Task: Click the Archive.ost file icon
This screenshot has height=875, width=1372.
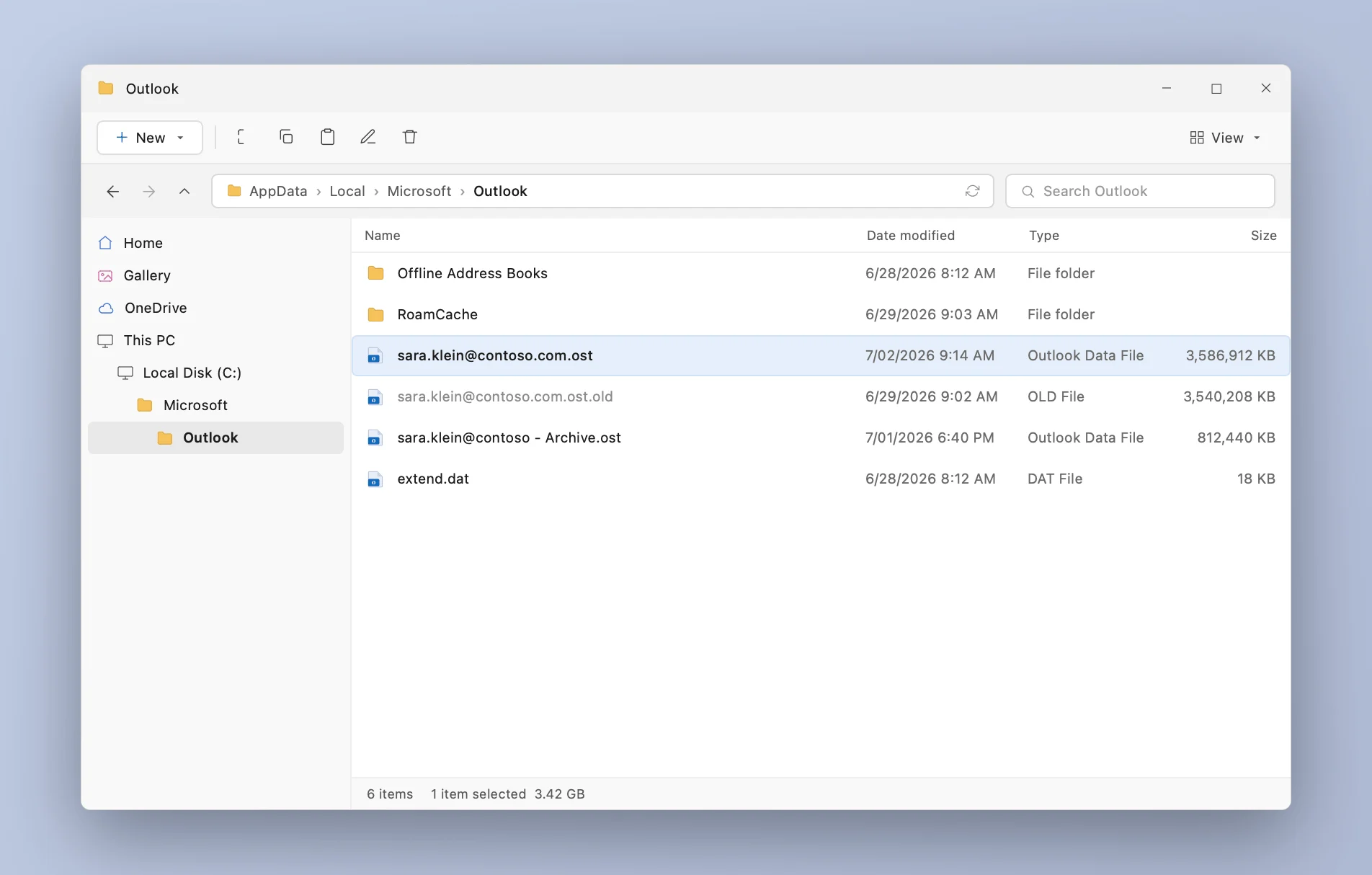Action: tap(375, 437)
